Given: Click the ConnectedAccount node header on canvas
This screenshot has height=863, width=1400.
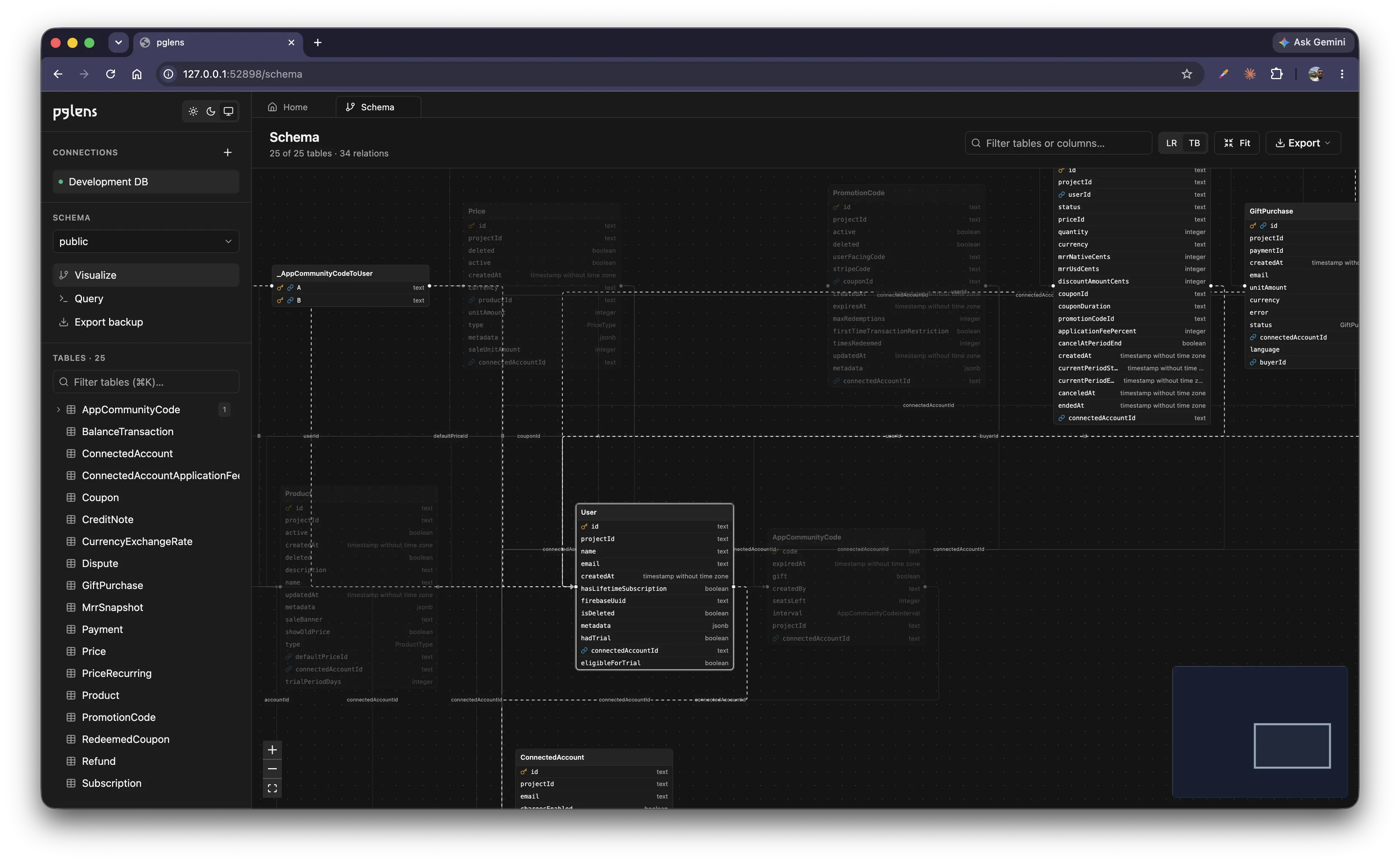Looking at the screenshot, I should [x=594, y=758].
